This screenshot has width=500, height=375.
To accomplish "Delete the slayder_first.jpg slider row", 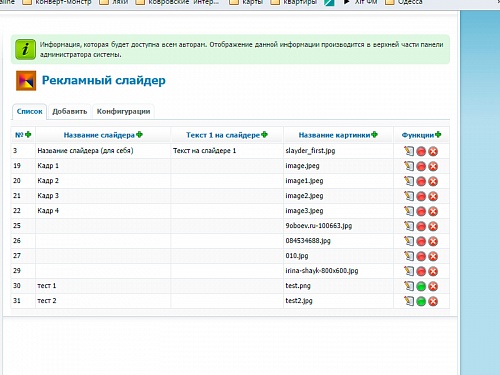I will [x=433, y=151].
